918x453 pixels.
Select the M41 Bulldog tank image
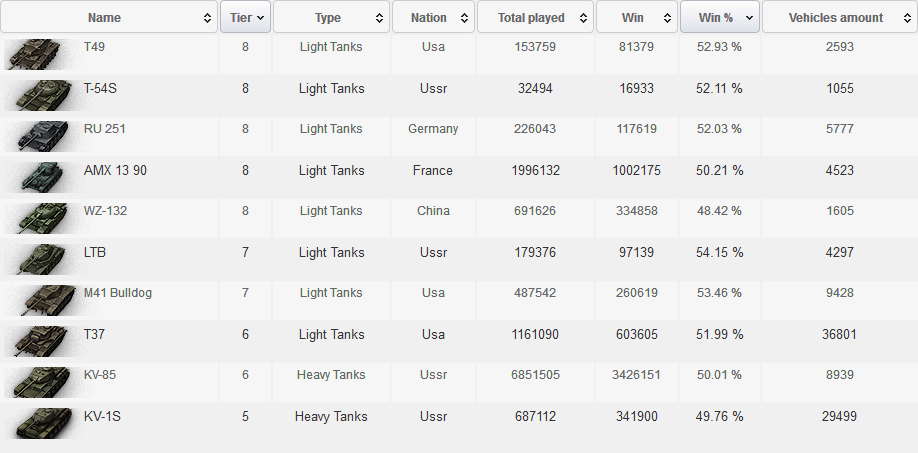click(38, 299)
